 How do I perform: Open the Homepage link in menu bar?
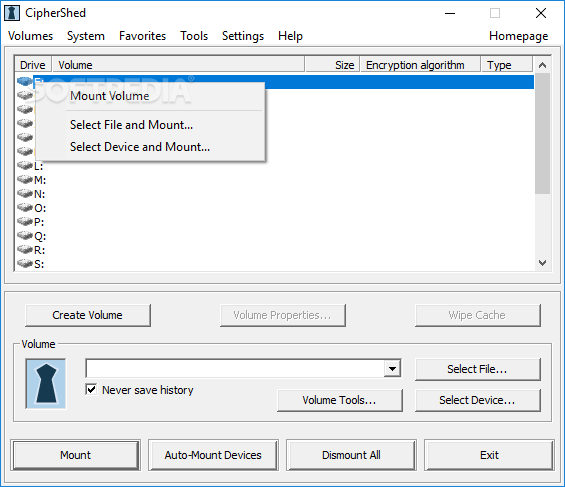[519, 36]
